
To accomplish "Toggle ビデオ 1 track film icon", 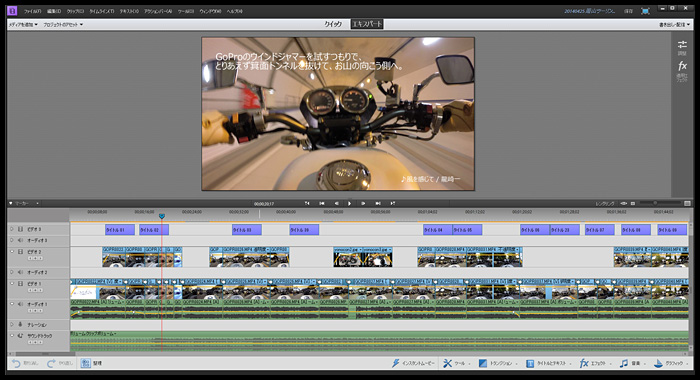I will tap(20, 284).
